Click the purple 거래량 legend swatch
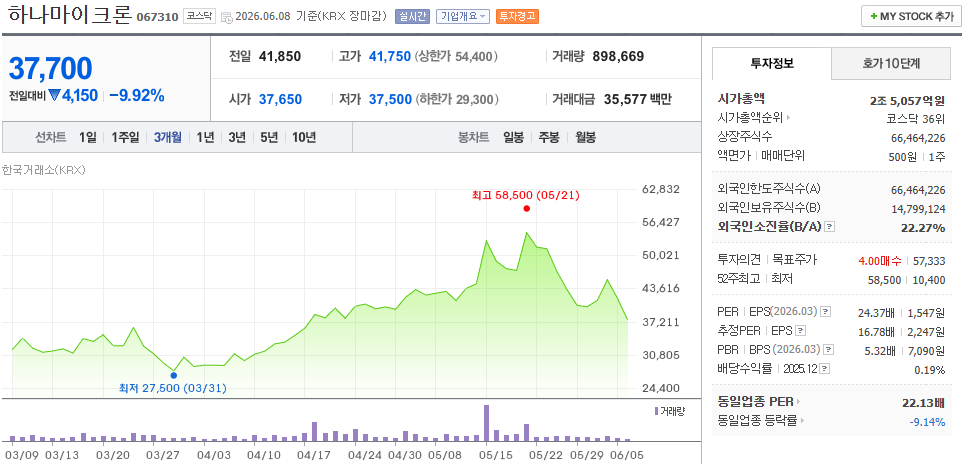 tap(656, 411)
